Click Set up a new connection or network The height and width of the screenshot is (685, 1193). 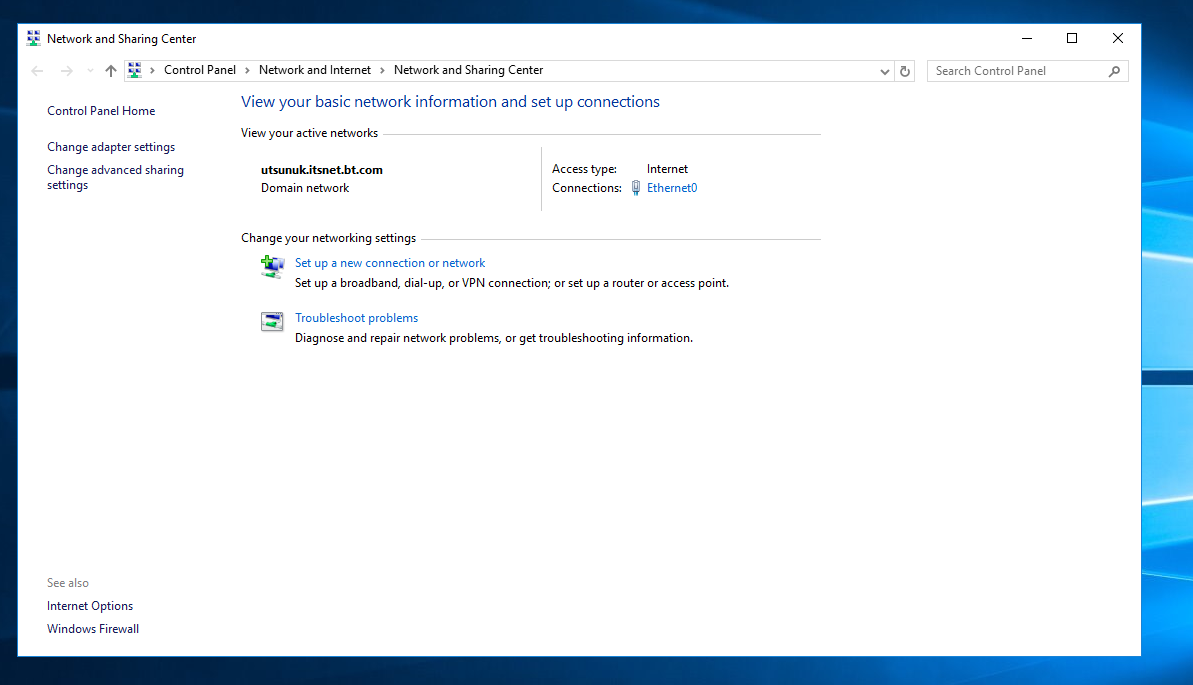tap(390, 263)
